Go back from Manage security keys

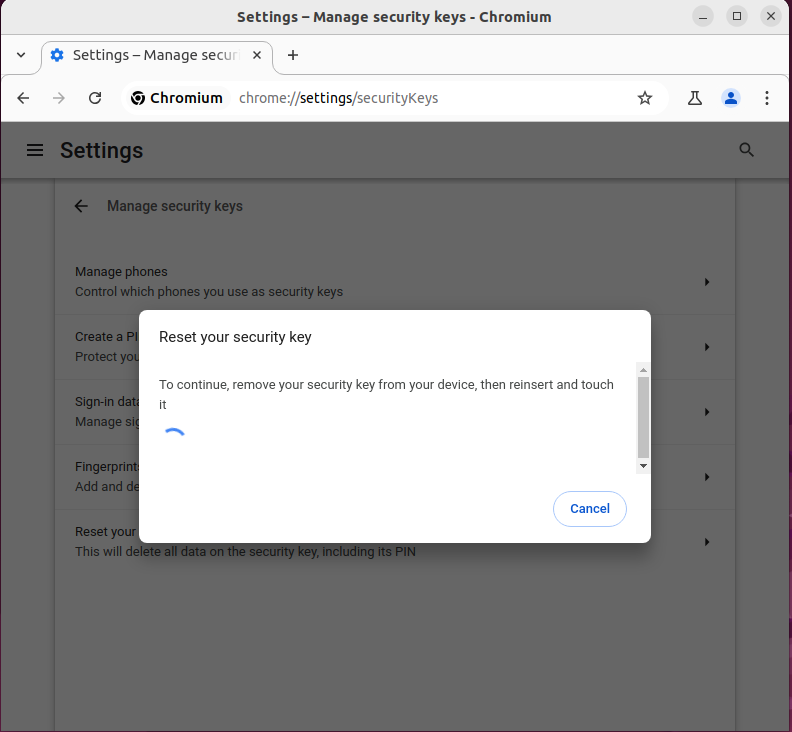coord(81,206)
